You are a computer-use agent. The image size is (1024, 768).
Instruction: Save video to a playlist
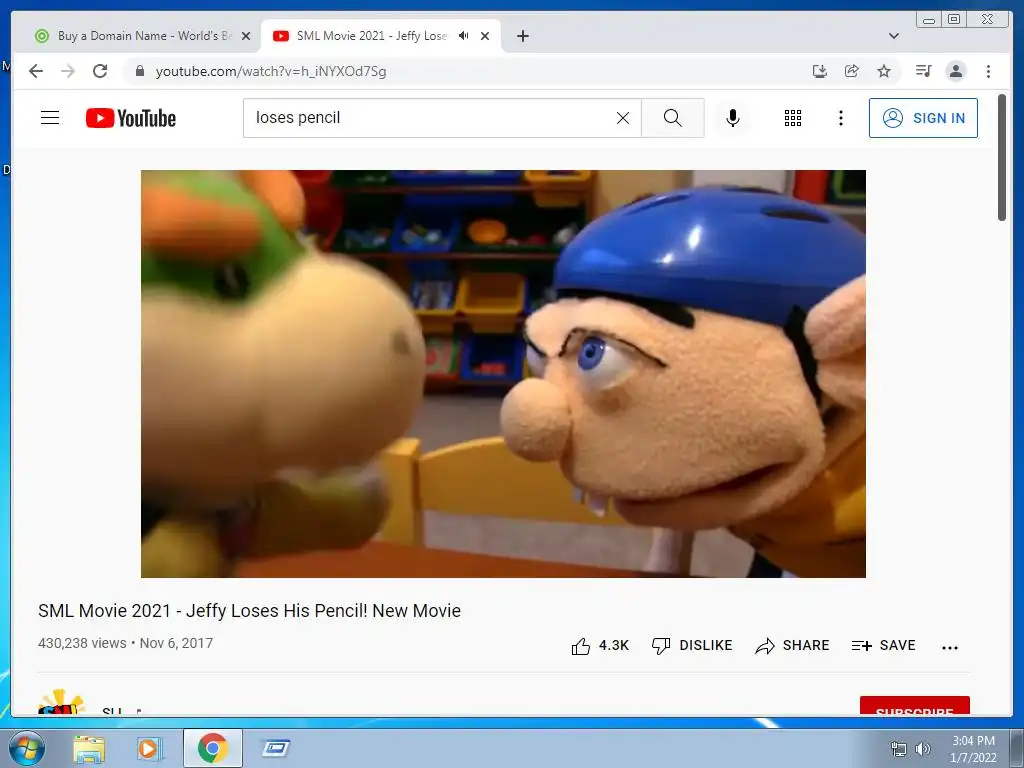(883, 646)
